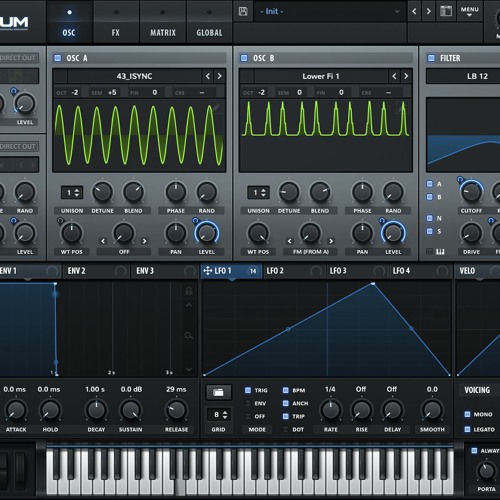Click the save preset floppy disk icon

click(243, 11)
